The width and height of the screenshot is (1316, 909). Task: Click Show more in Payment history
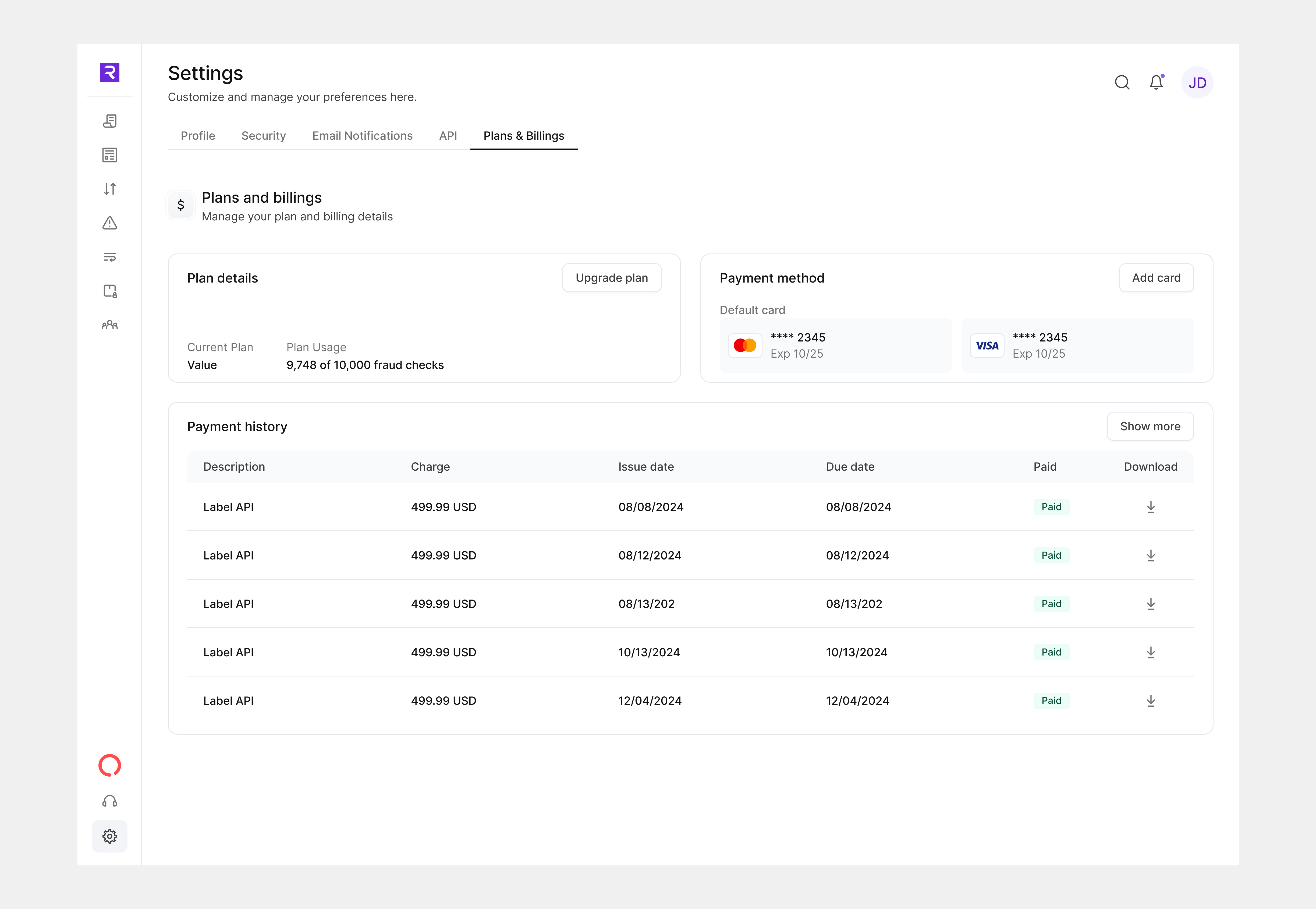coord(1150,426)
